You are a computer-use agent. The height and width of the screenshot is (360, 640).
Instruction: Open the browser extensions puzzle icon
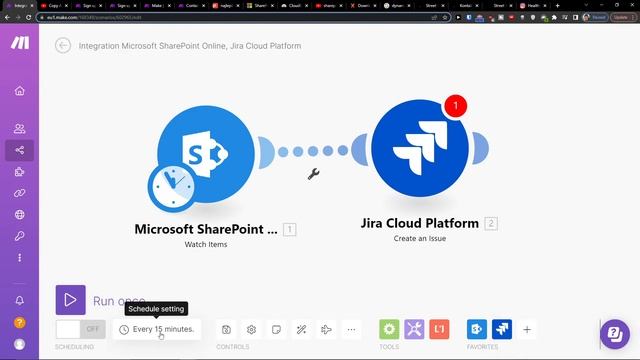(554, 17)
